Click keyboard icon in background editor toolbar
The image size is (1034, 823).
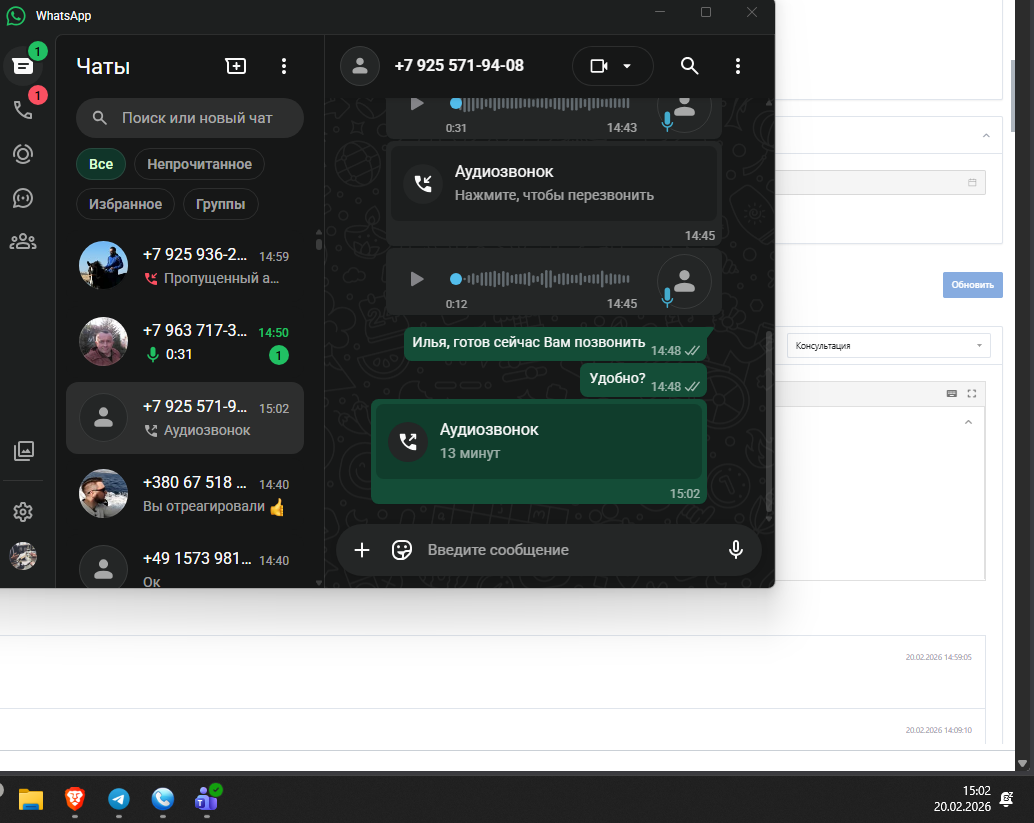[x=952, y=394]
